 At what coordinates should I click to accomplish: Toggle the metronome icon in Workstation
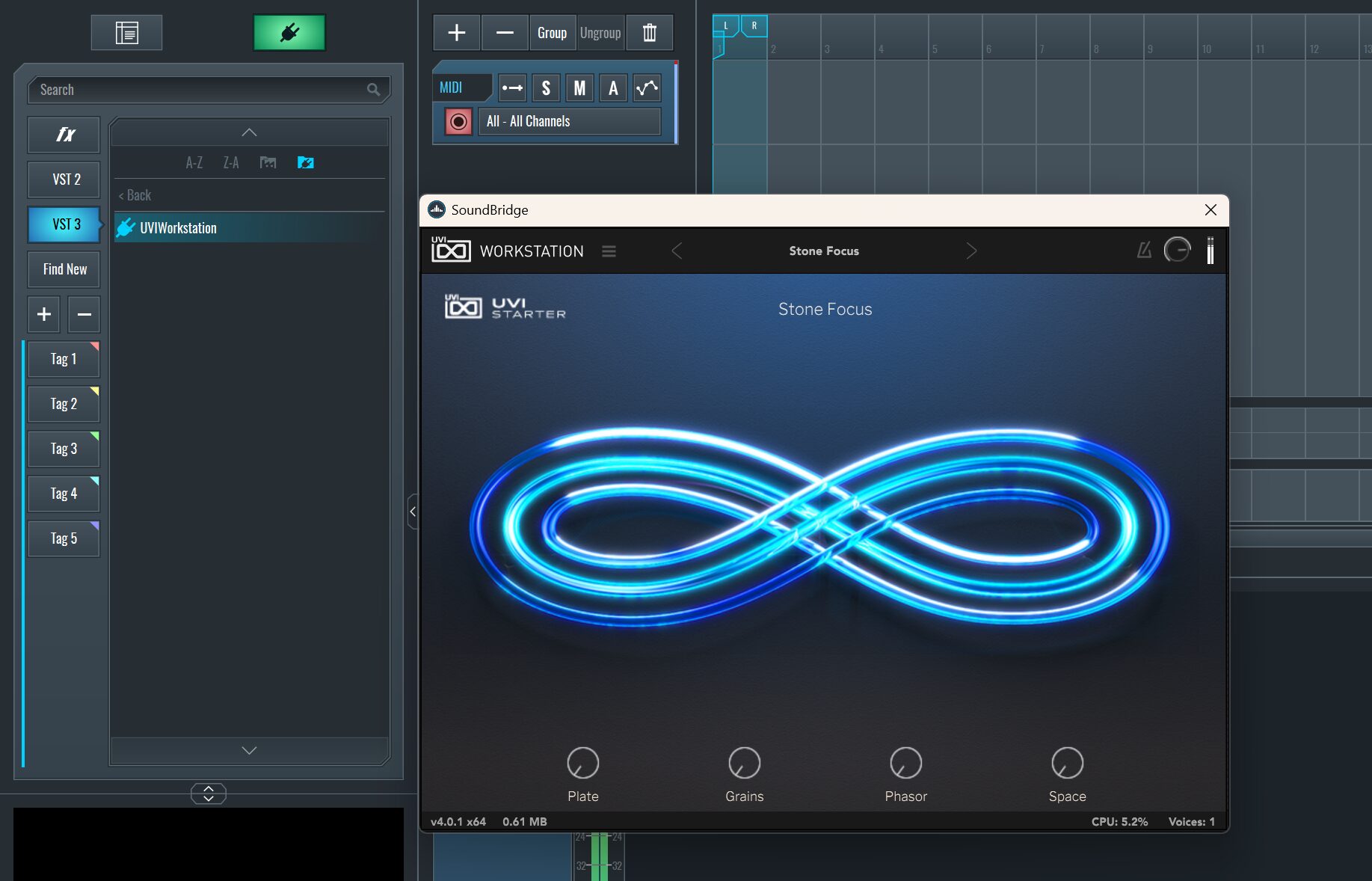(x=1144, y=250)
